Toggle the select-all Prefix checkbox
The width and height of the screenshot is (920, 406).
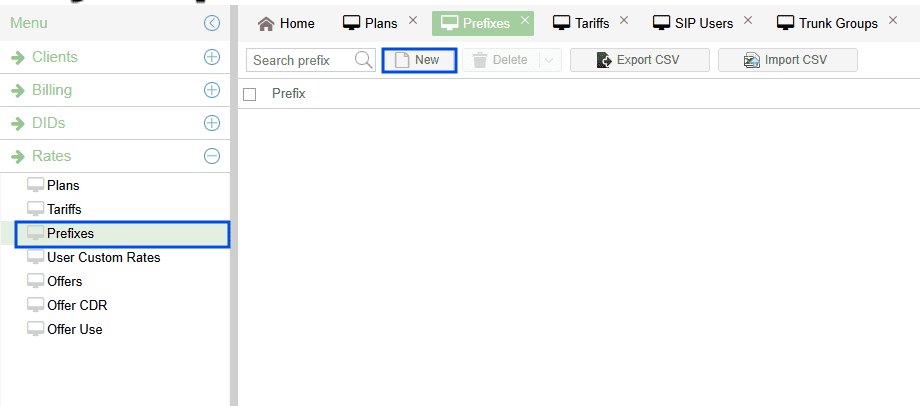tap(250, 94)
